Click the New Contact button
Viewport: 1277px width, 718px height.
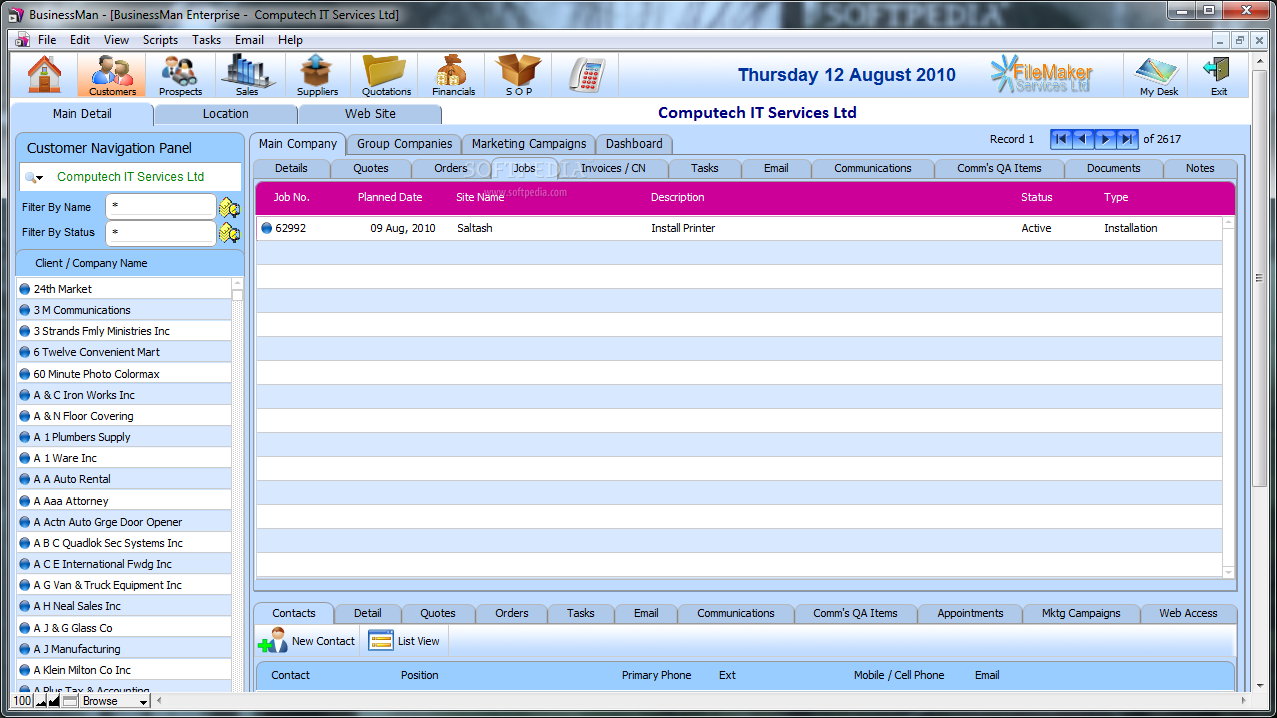tap(307, 641)
